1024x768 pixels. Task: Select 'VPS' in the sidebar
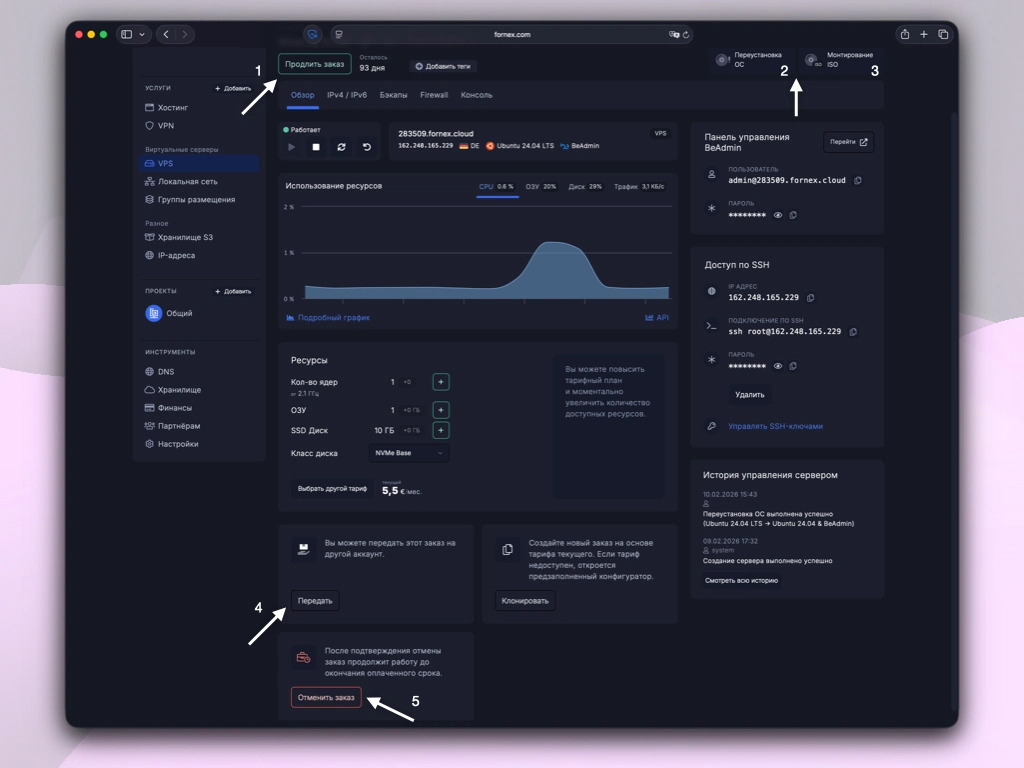pos(201,163)
